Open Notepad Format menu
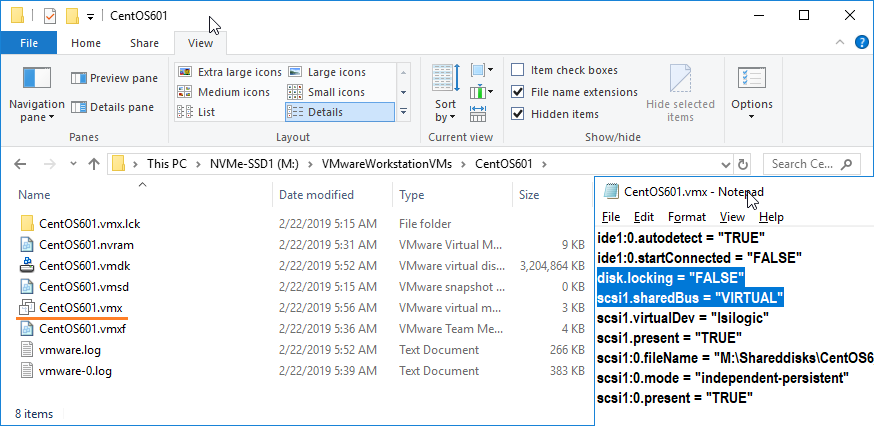Viewport: 874px width, 426px height. point(687,217)
